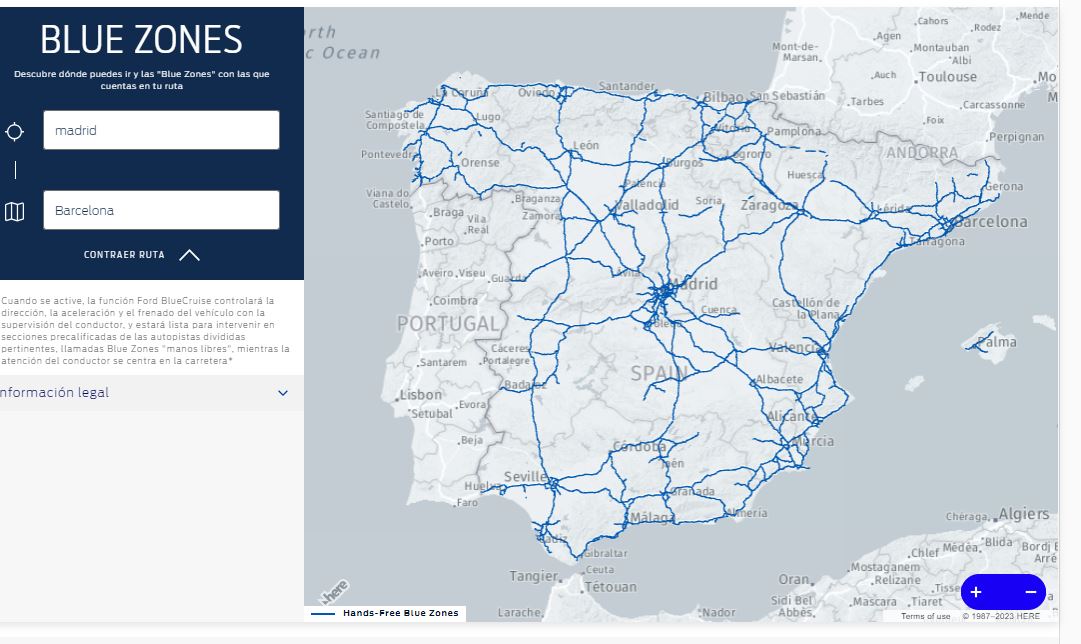1081x644 pixels.
Task: Click the Hands-Free Blue Zones legend
Action: (385, 613)
